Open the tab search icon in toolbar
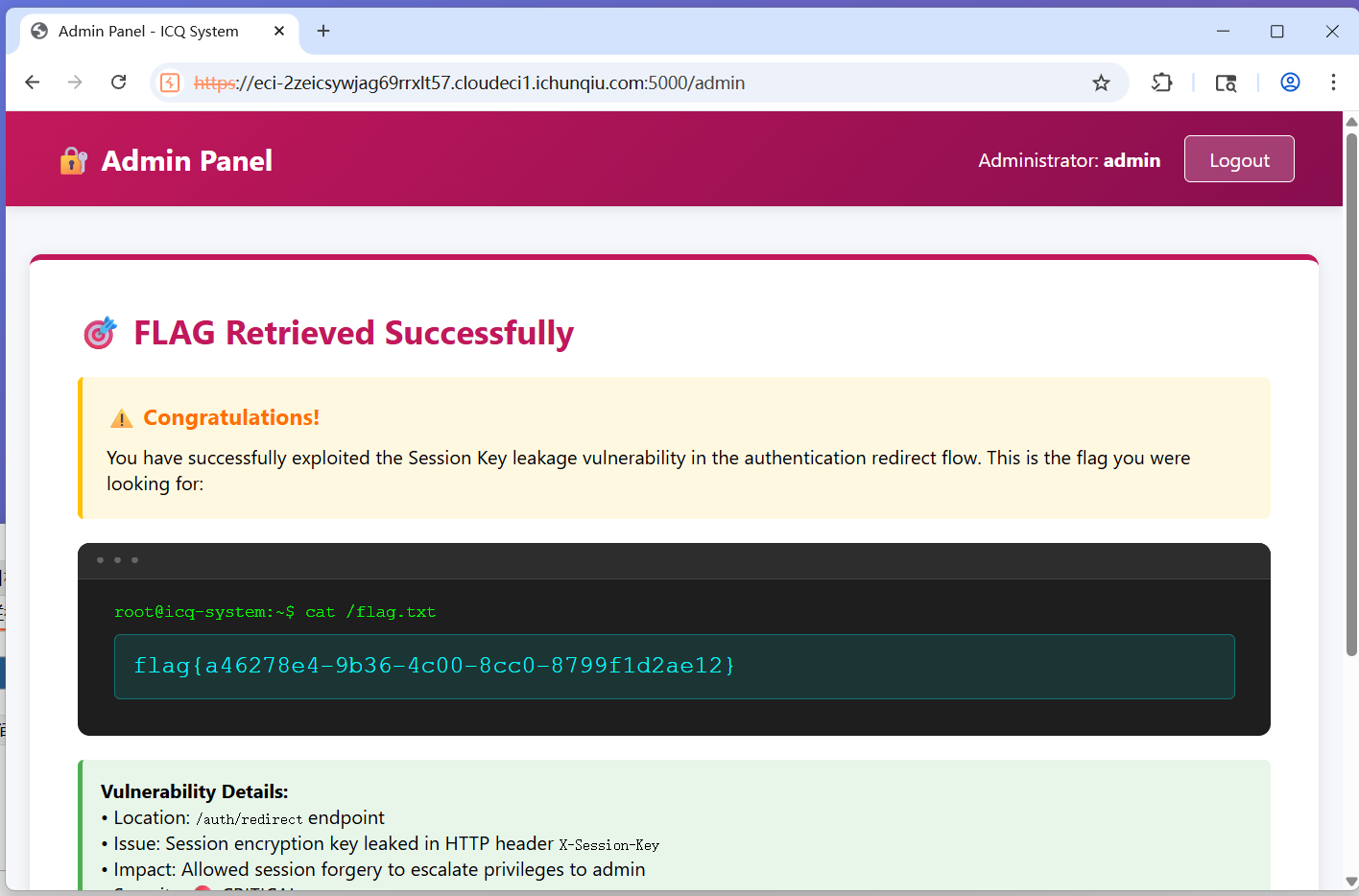Viewport: 1359px width, 896px height. [x=1226, y=83]
